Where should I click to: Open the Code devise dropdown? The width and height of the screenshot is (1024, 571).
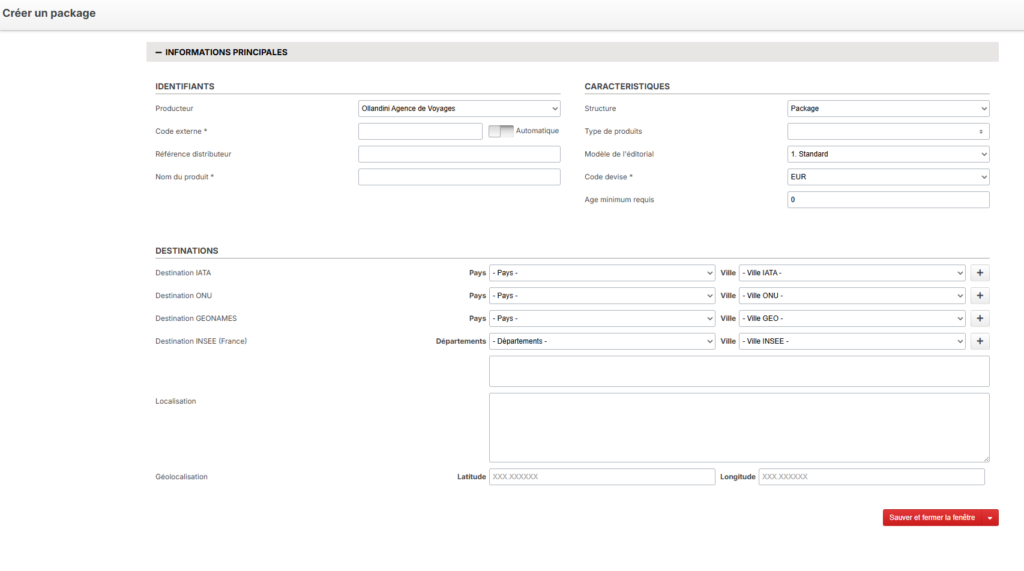(x=888, y=177)
